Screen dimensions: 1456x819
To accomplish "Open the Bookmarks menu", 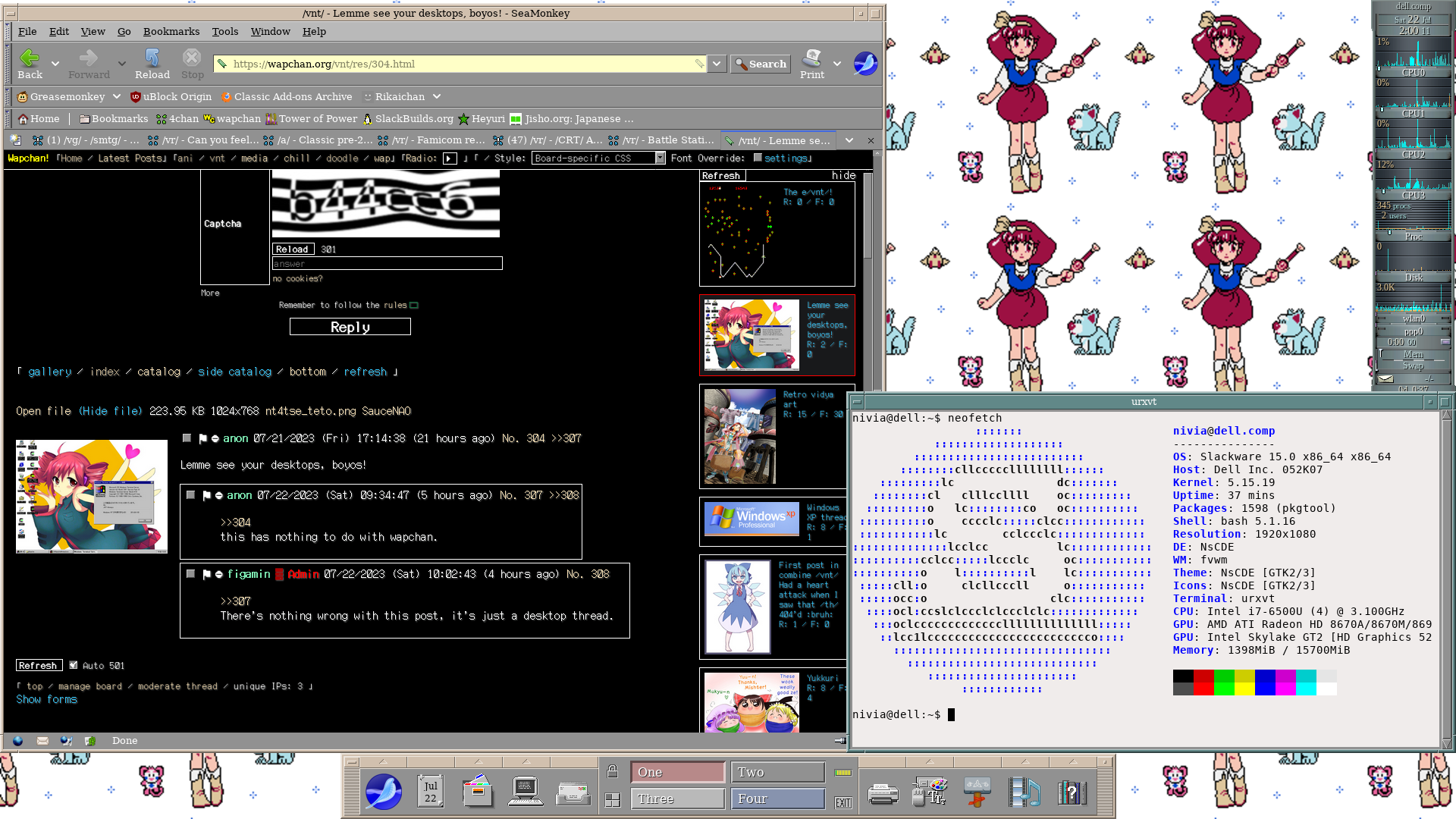I will [x=171, y=31].
